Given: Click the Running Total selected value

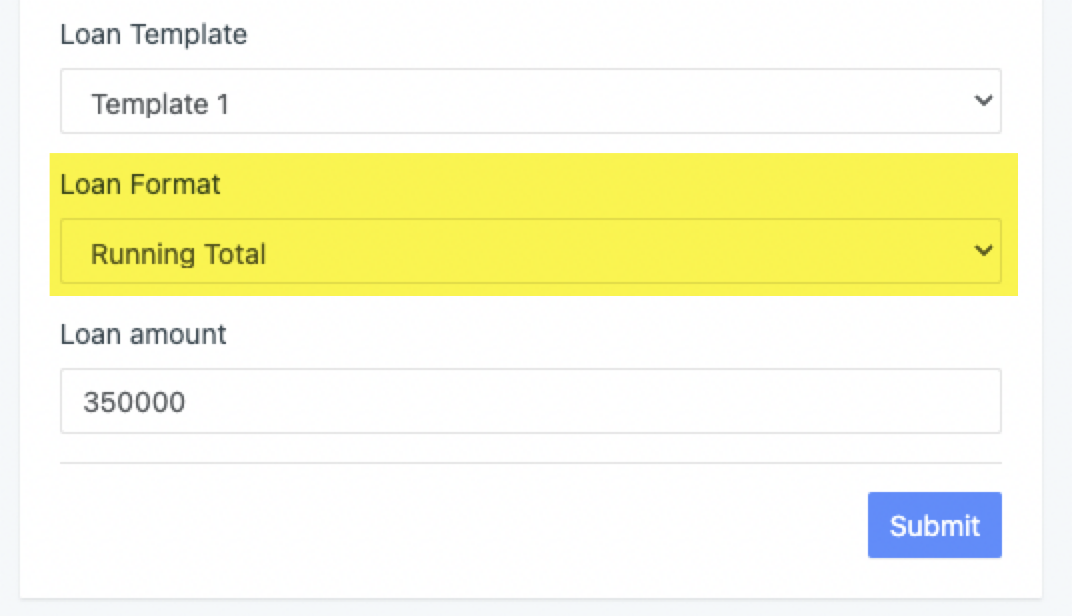Looking at the screenshot, I should [178, 254].
